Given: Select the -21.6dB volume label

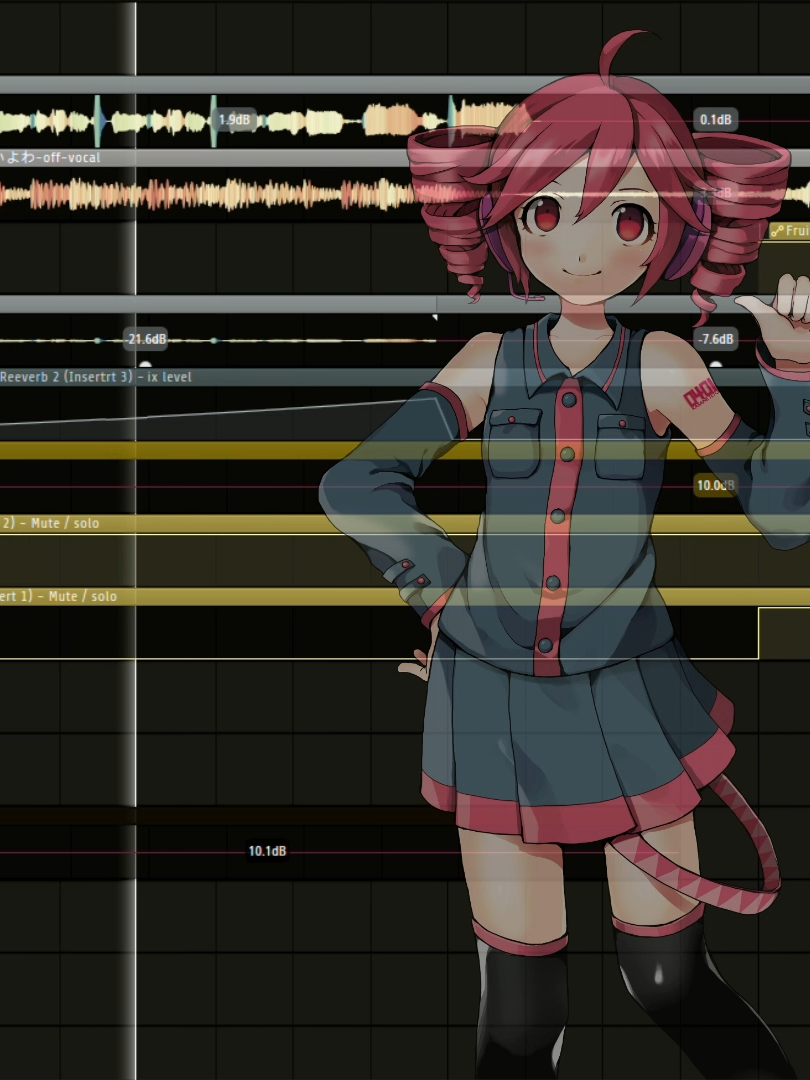Looking at the screenshot, I should point(146,339).
